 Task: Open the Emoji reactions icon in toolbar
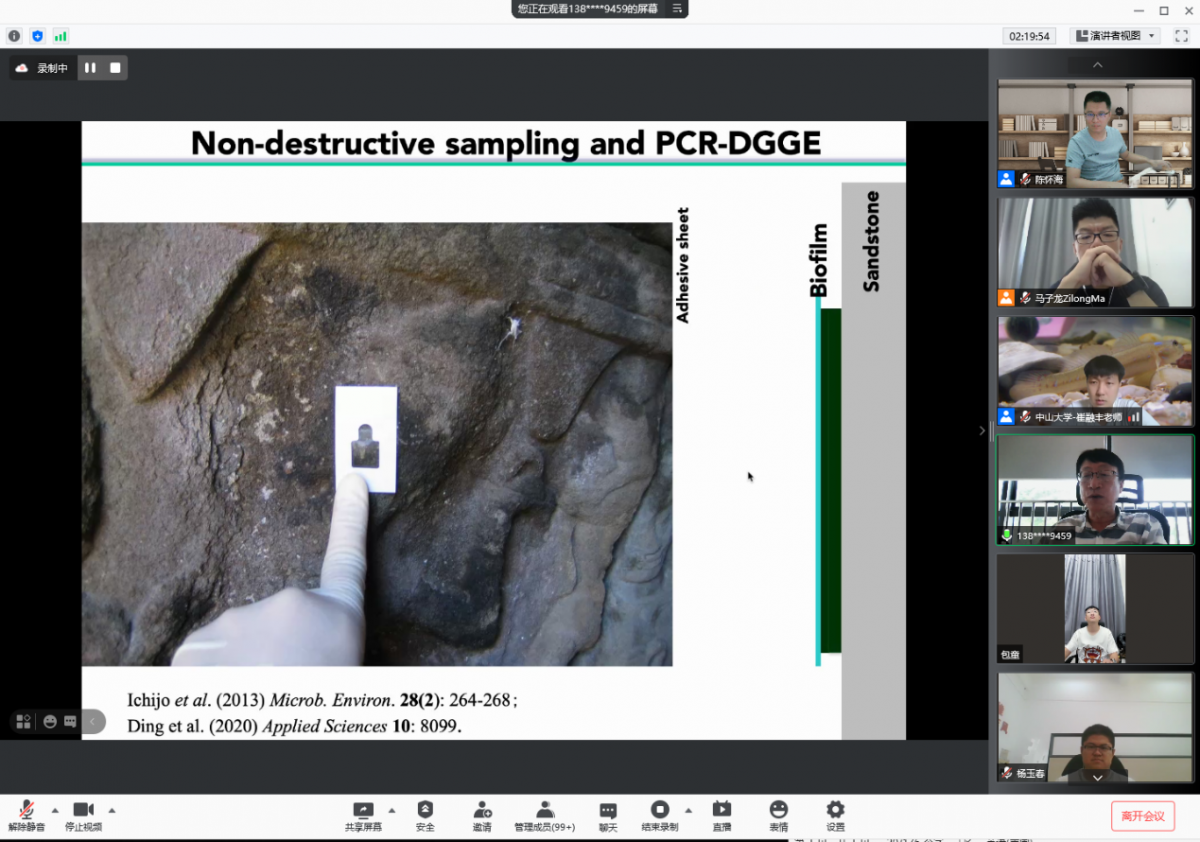778,811
